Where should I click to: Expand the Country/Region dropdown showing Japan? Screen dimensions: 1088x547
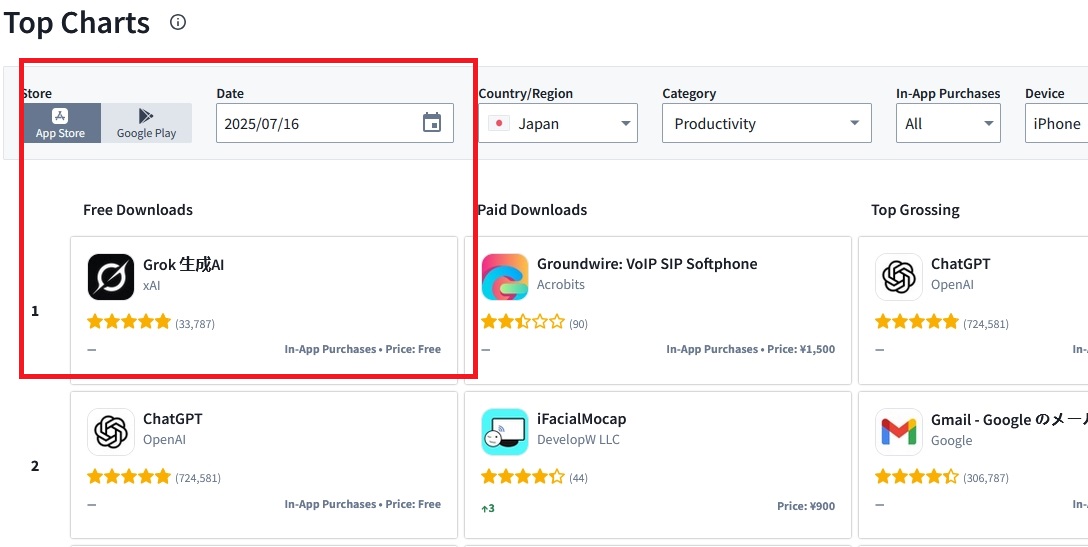(558, 124)
